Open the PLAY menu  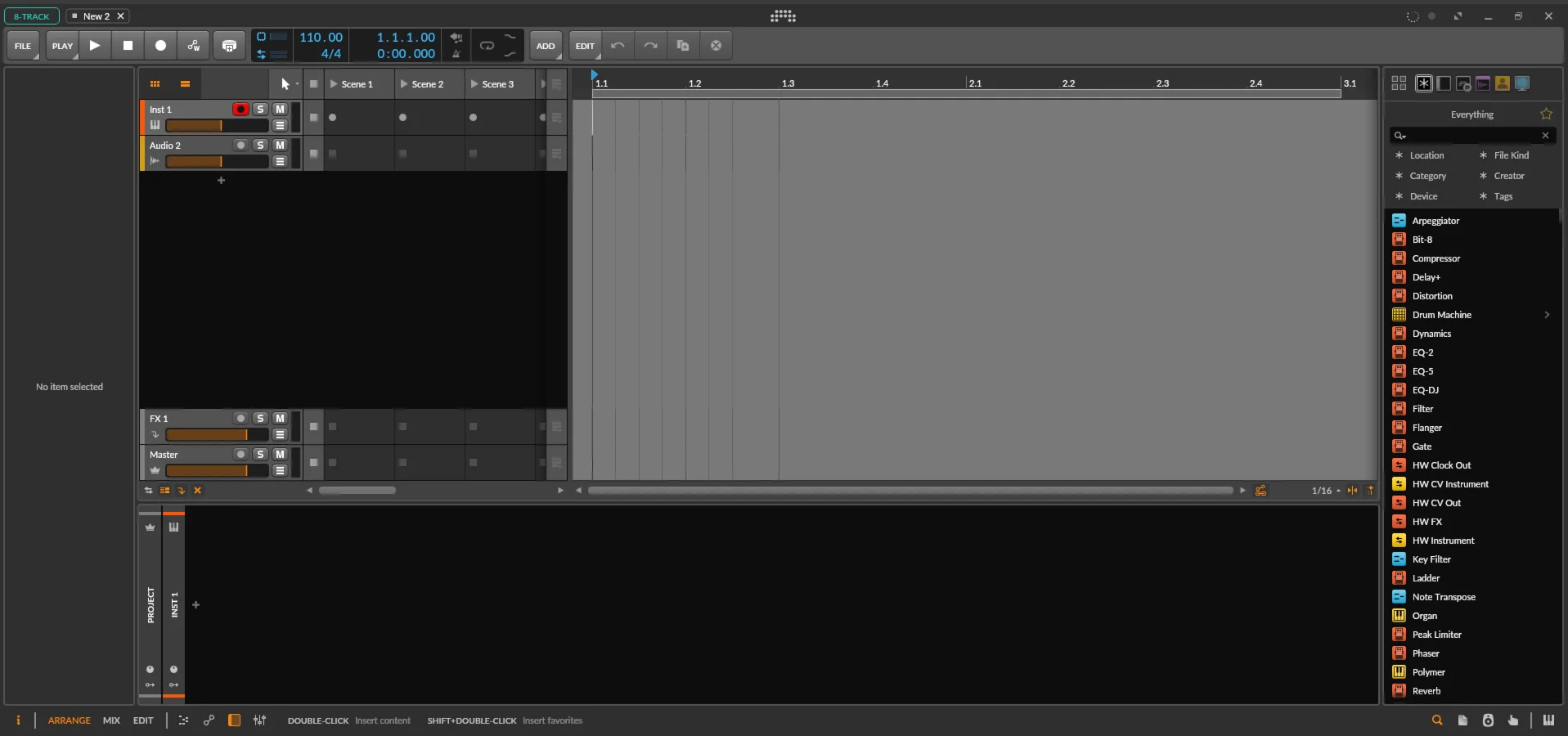[62, 46]
